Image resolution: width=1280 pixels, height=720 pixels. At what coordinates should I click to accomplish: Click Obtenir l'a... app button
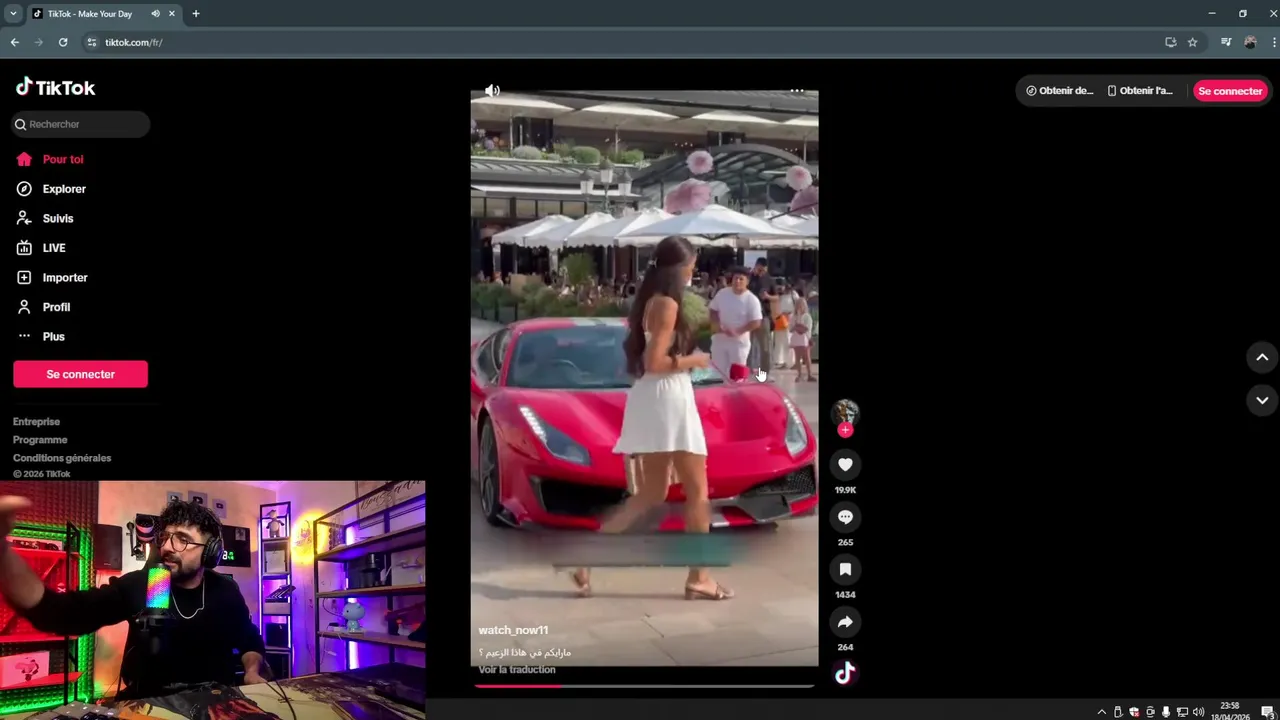click(x=1140, y=91)
